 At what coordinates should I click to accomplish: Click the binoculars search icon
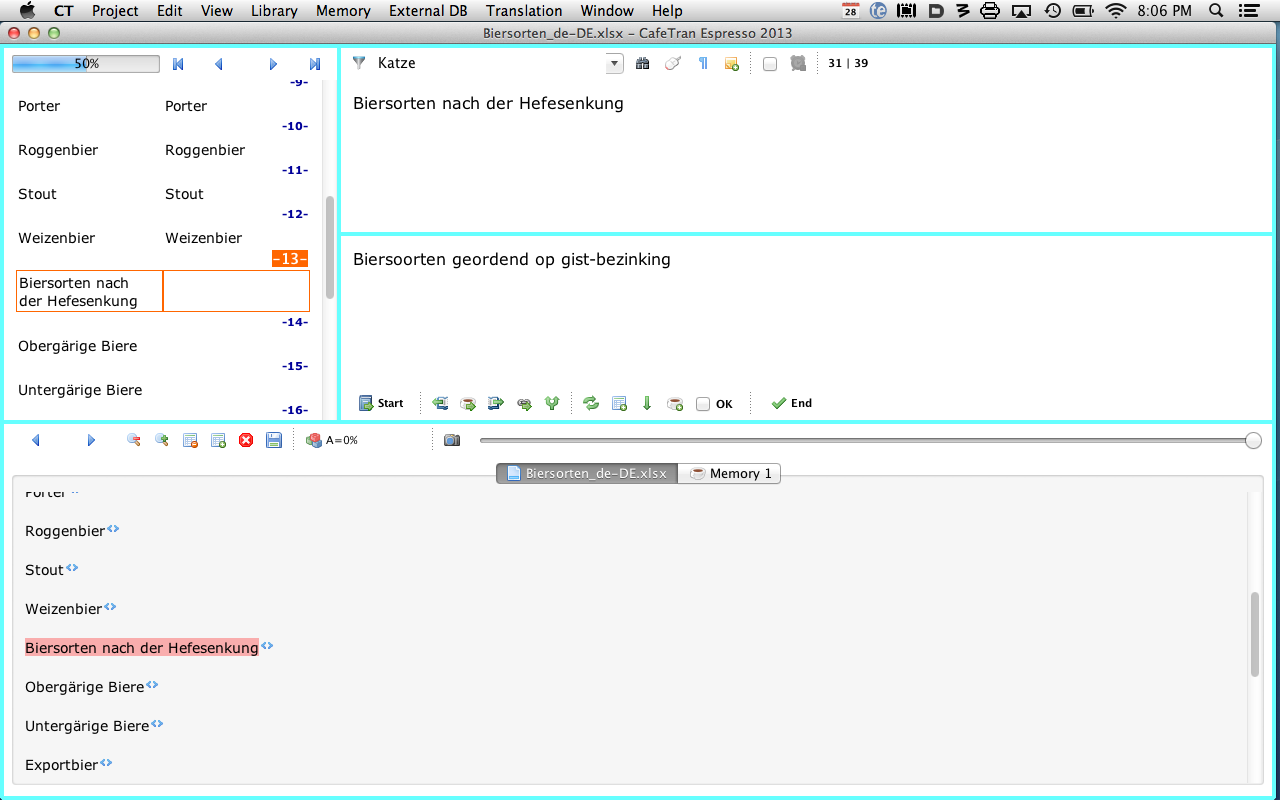click(x=643, y=64)
